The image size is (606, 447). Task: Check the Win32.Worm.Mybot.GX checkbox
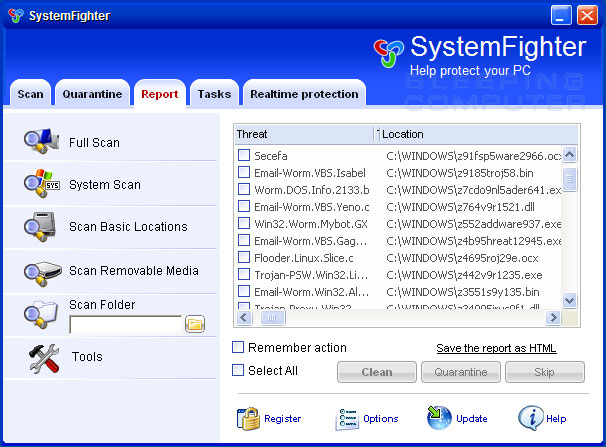[x=244, y=223]
